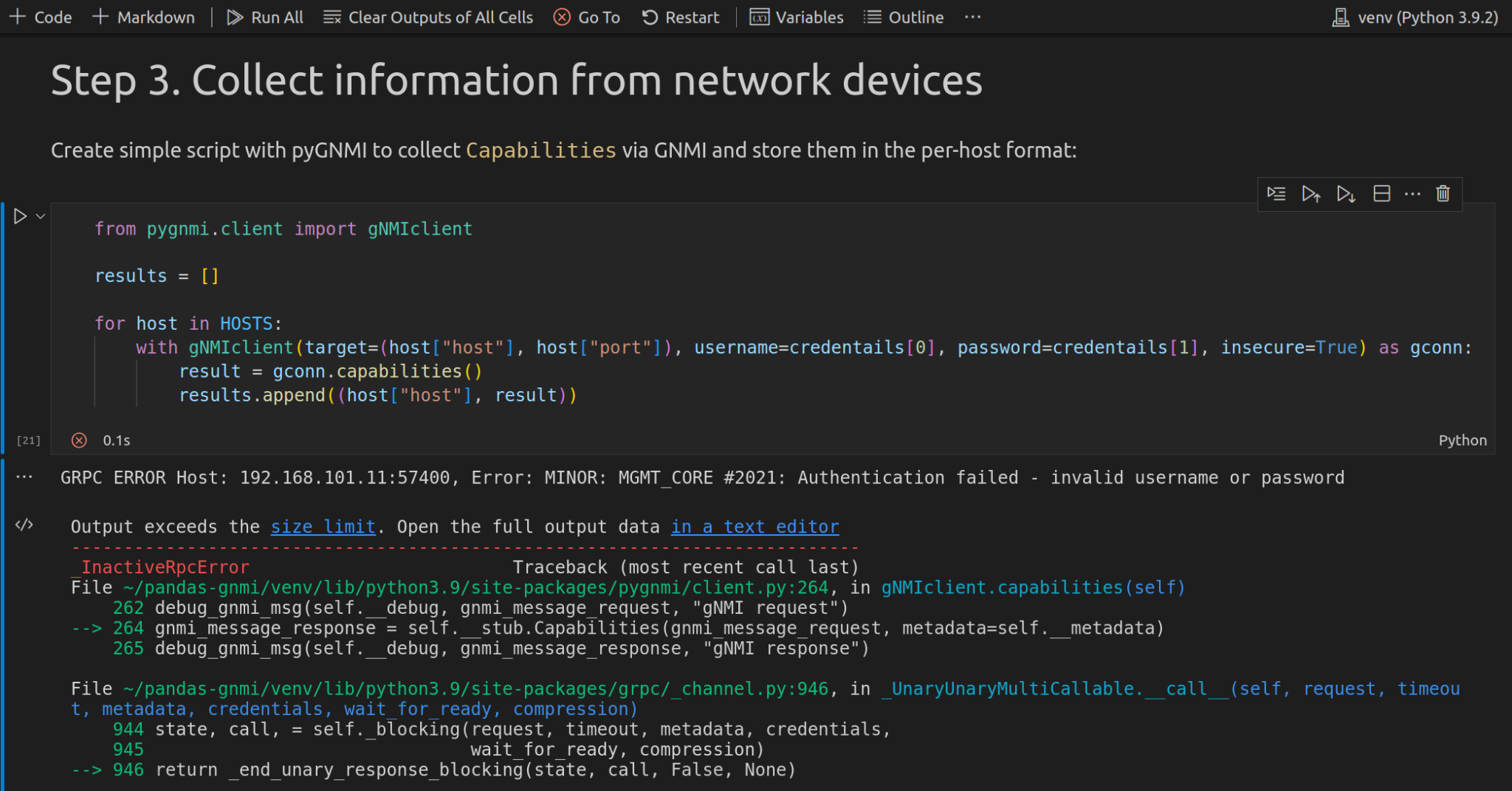1512x791 pixels.
Task: Restart the notebook kernel
Action: [680, 16]
